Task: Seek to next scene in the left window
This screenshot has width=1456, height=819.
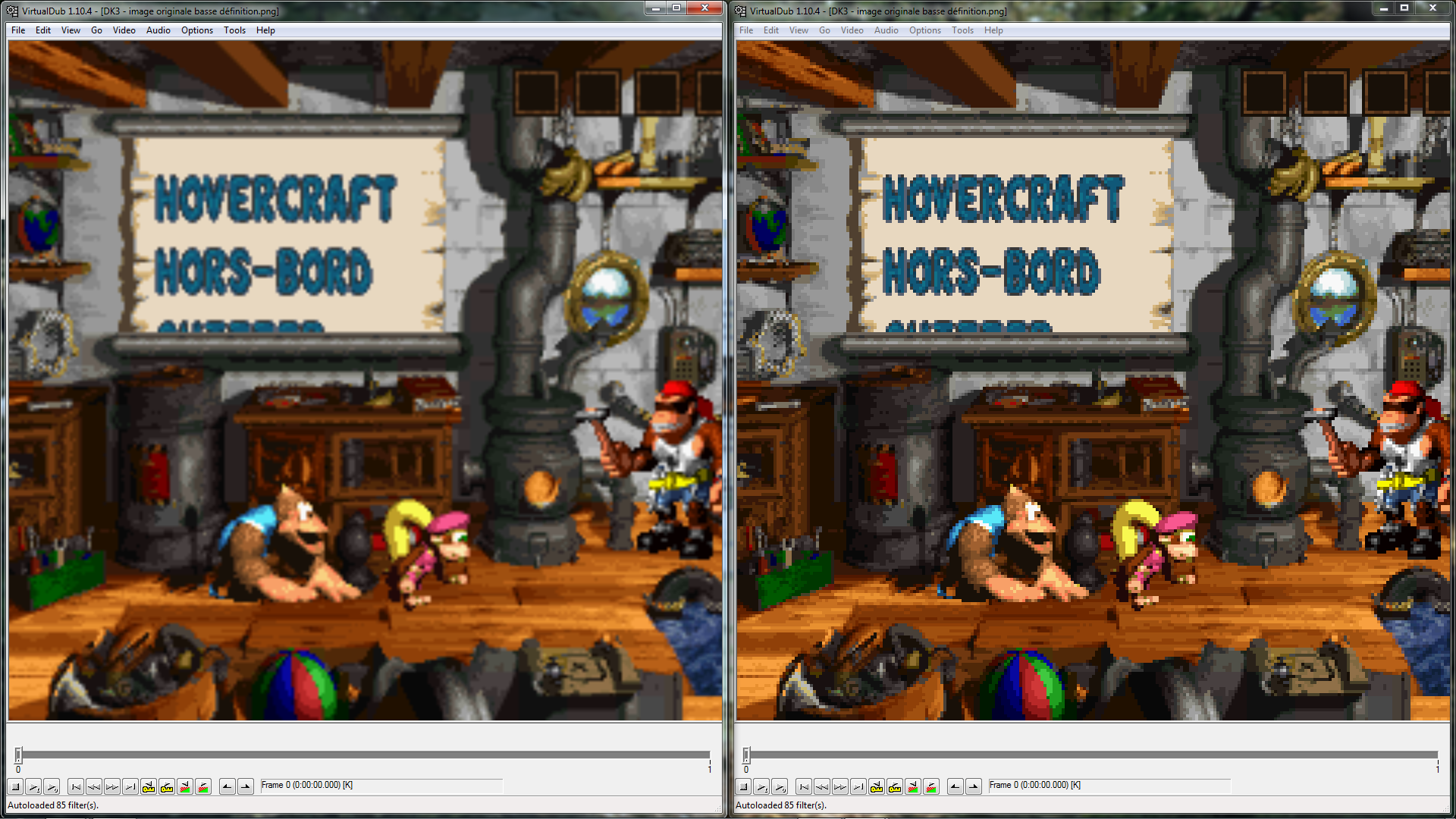Action: click(x=203, y=786)
